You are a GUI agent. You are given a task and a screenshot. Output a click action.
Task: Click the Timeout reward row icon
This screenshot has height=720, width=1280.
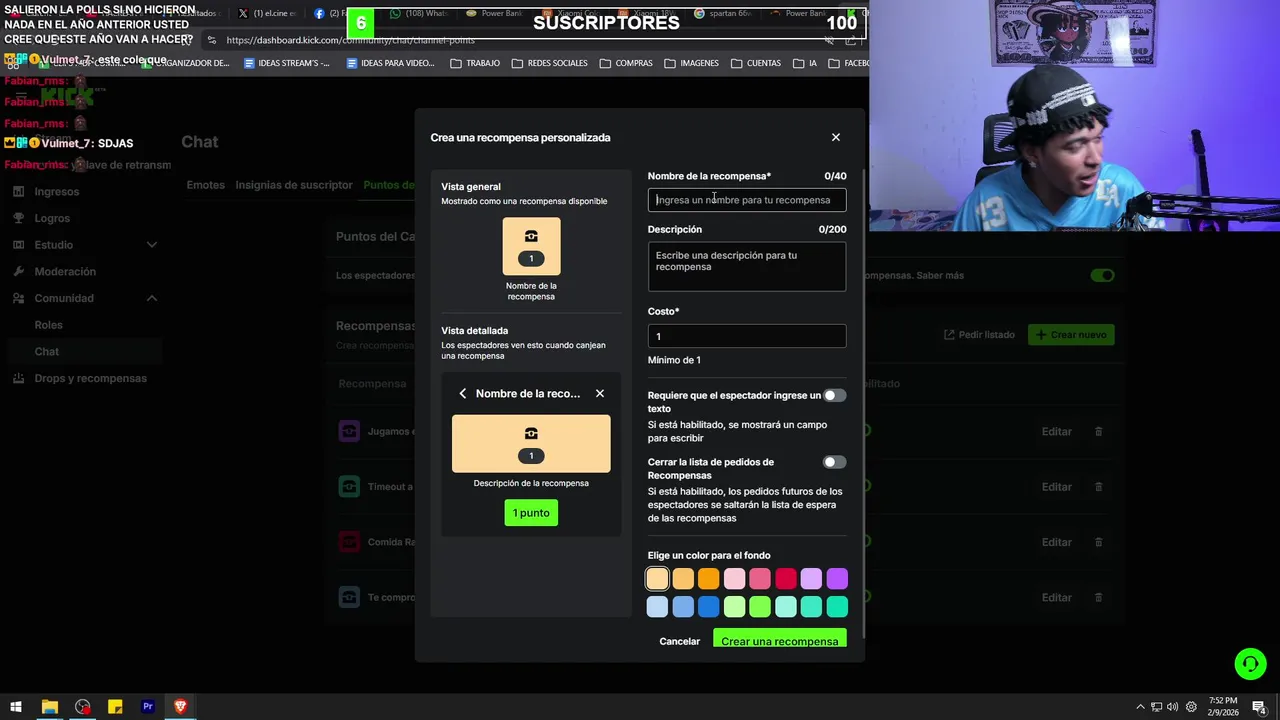coord(349,487)
